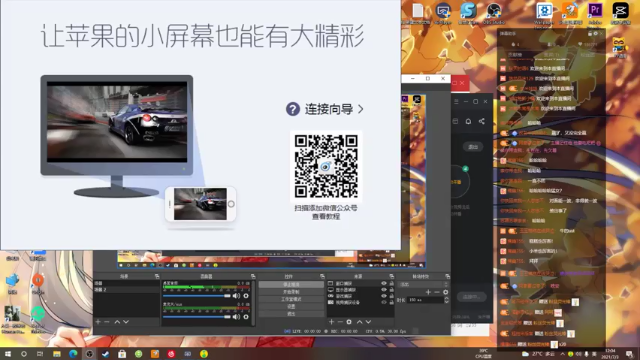Lock the window capture source in OBS
The height and width of the screenshot is (360, 640).
coord(391,283)
